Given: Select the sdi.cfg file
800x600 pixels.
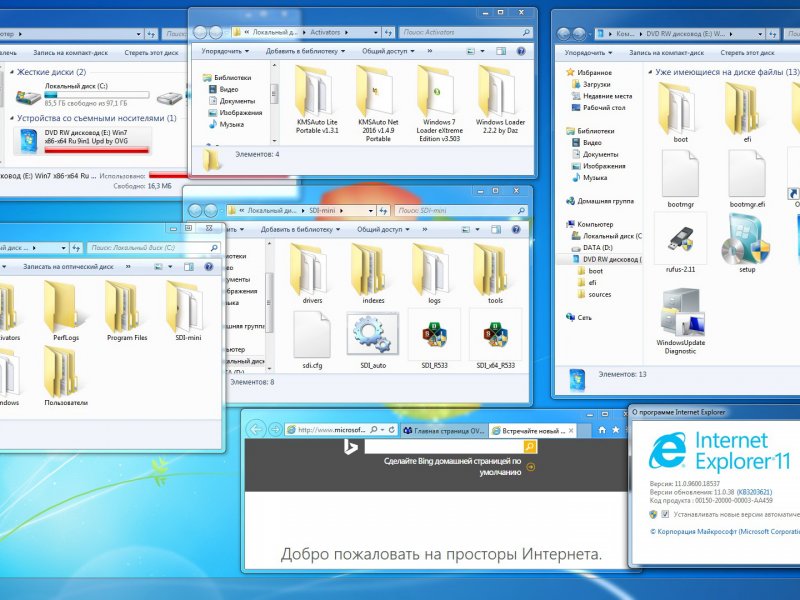Looking at the screenshot, I should coord(312,340).
